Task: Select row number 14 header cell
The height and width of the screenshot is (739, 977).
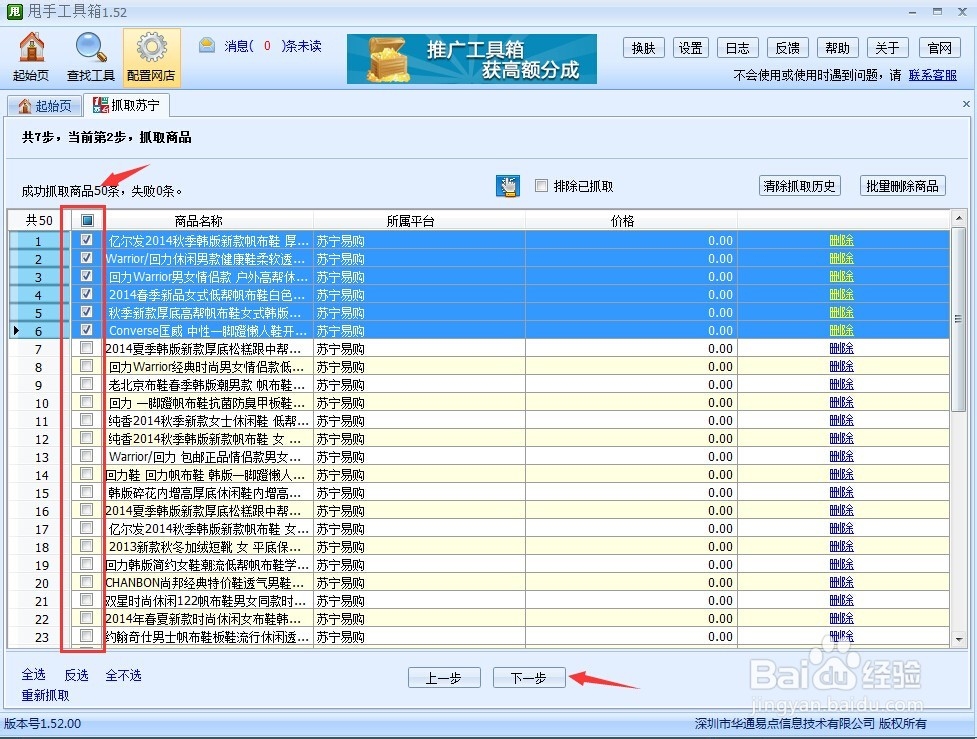Action: pyautogui.click(x=39, y=475)
